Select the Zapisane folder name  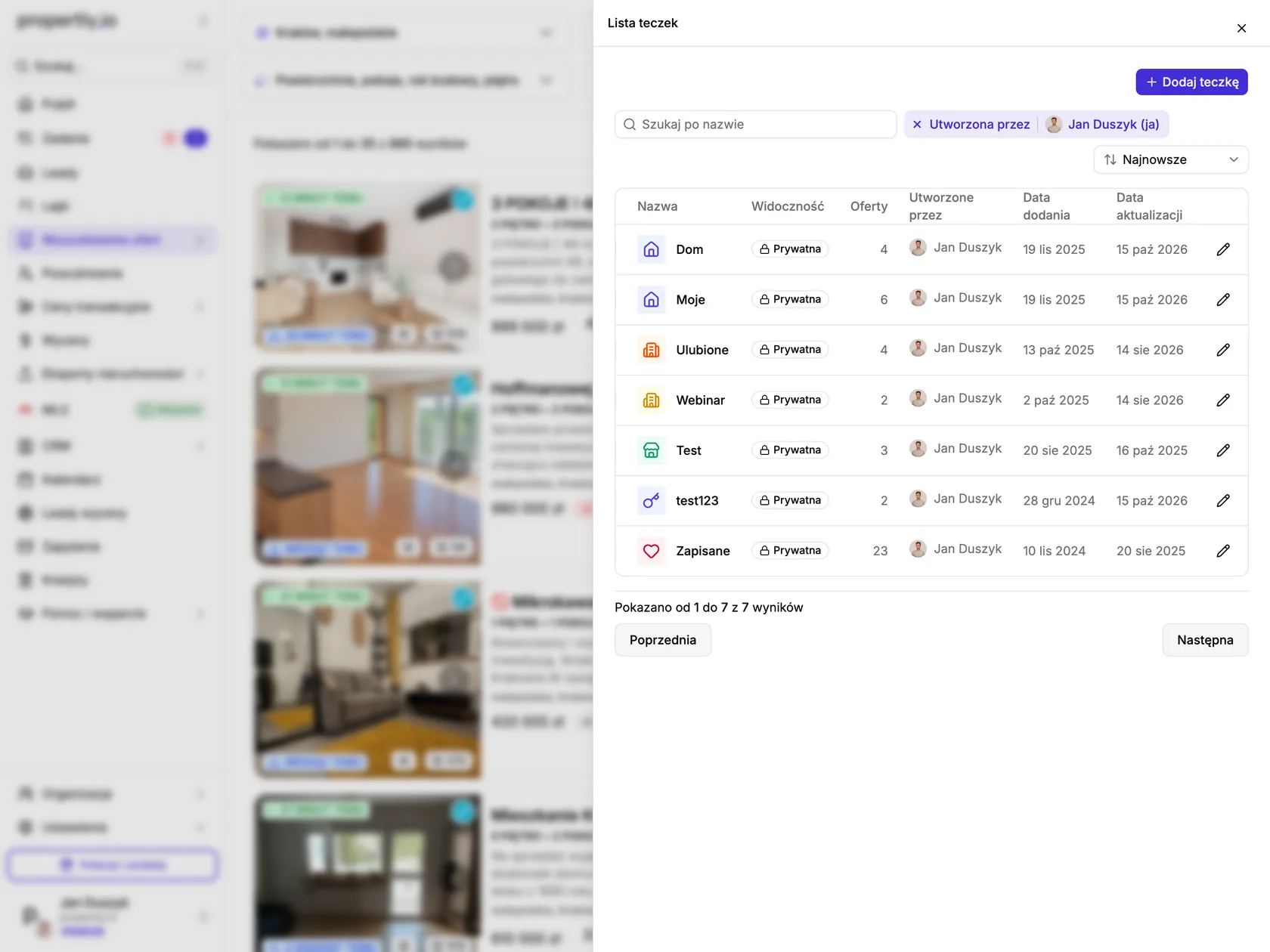[x=702, y=551]
